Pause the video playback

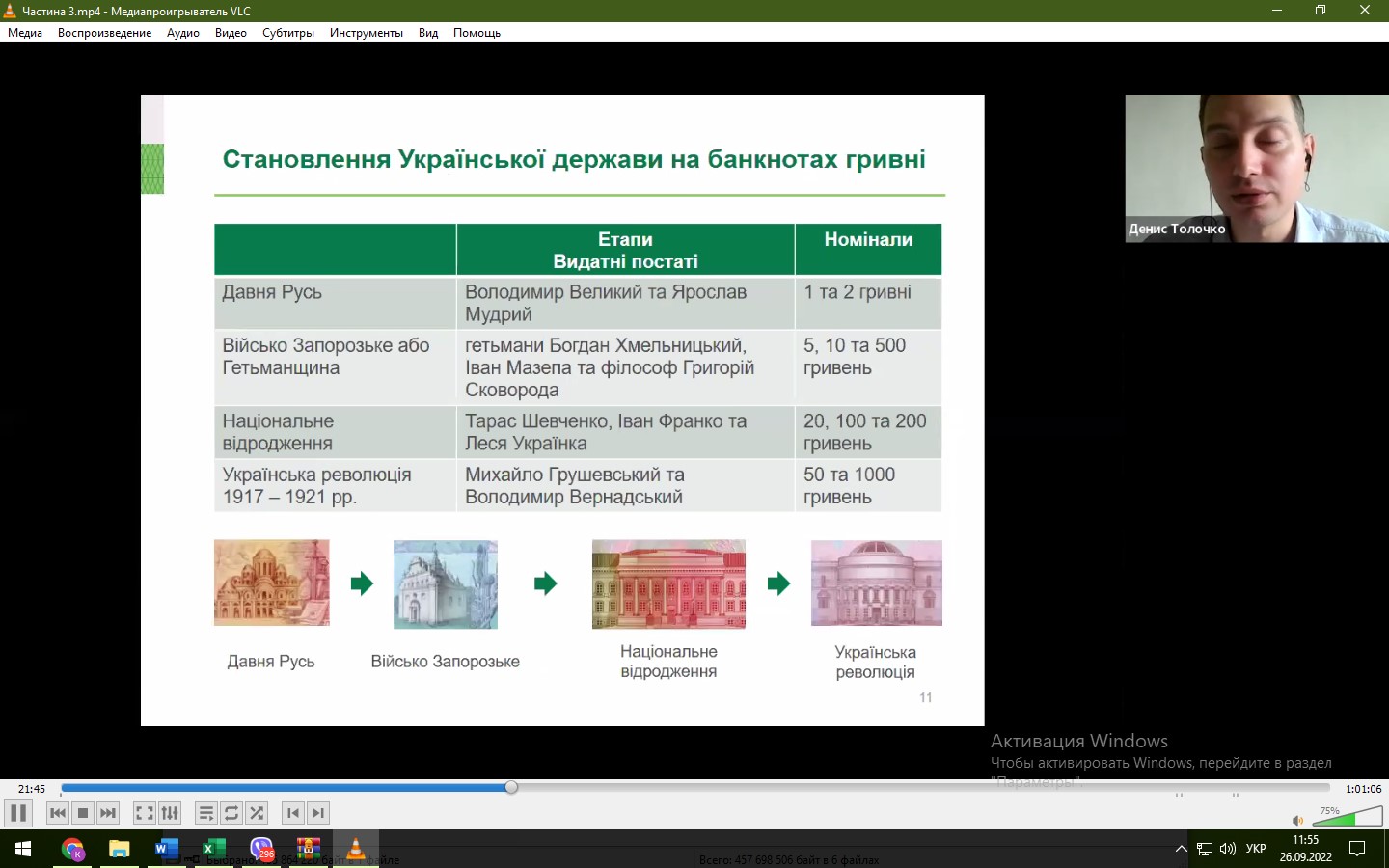pyautogui.click(x=17, y=813)
